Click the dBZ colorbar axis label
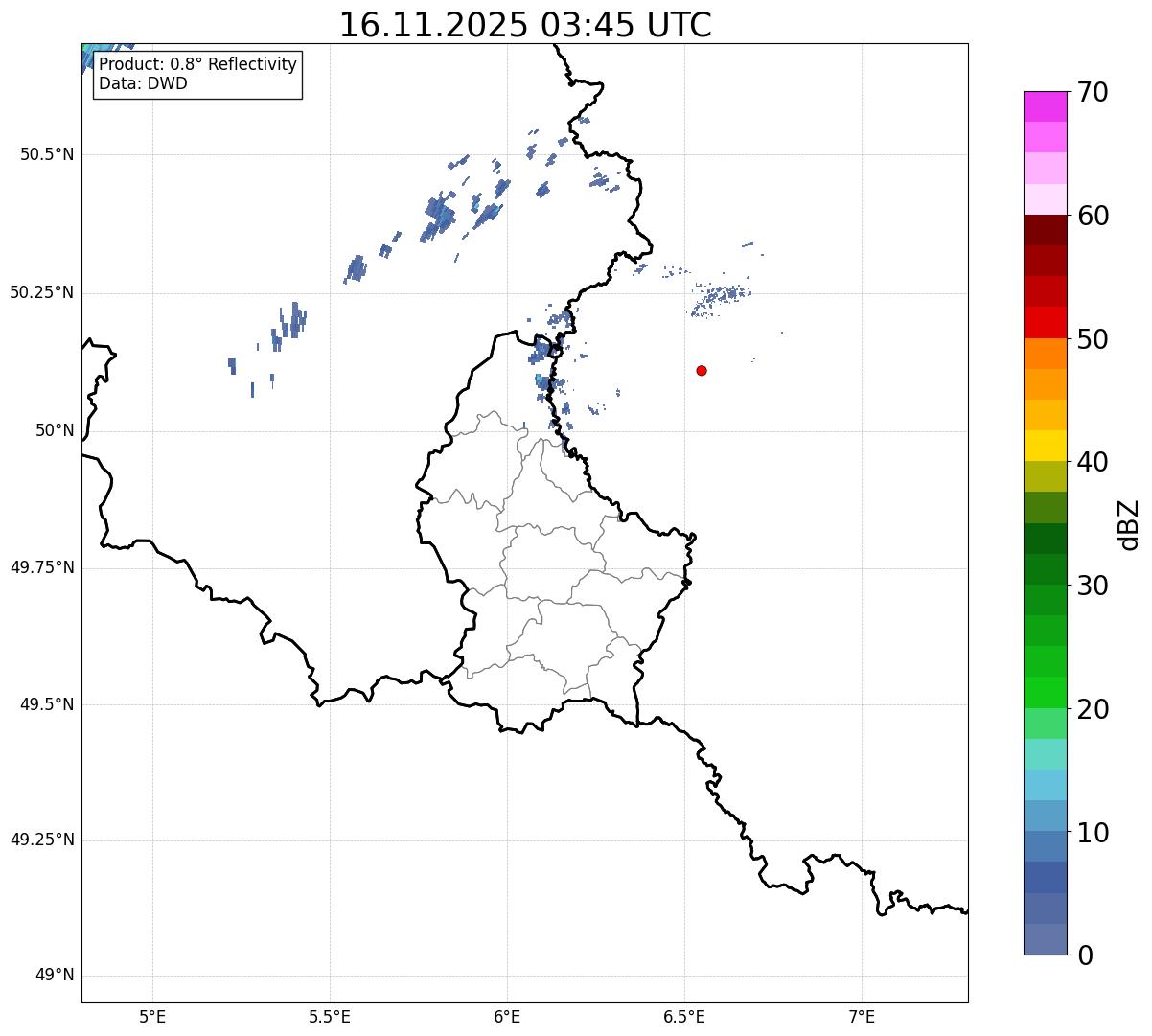 click(1129, 524)
